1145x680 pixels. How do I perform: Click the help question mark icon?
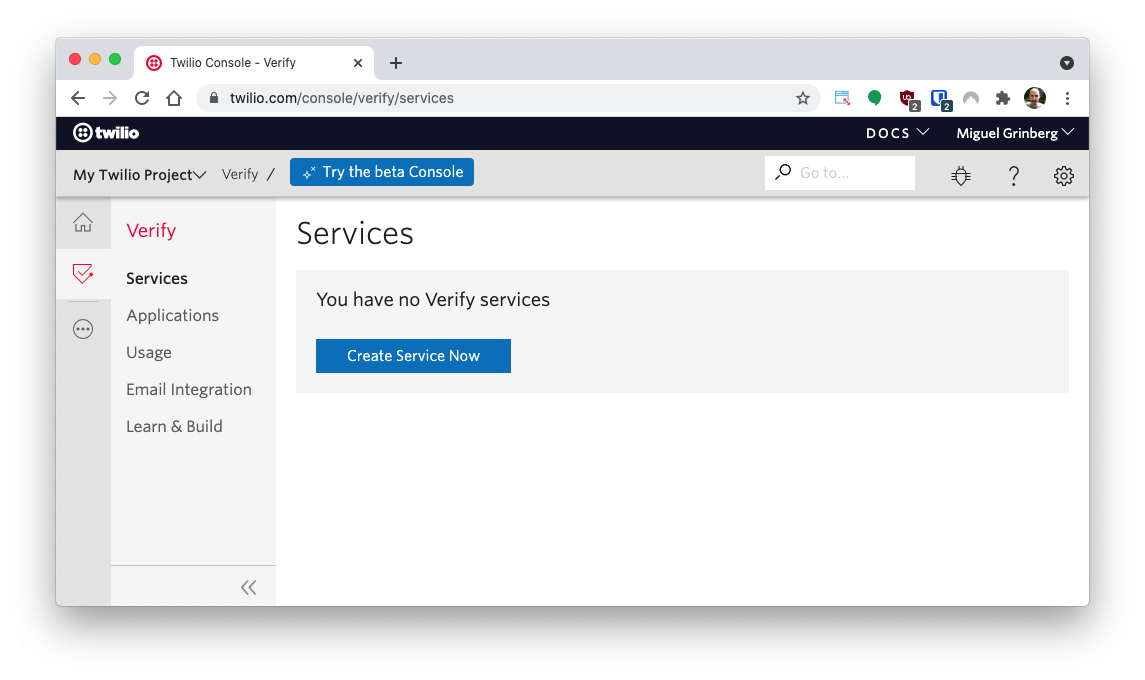point(1014,175)
